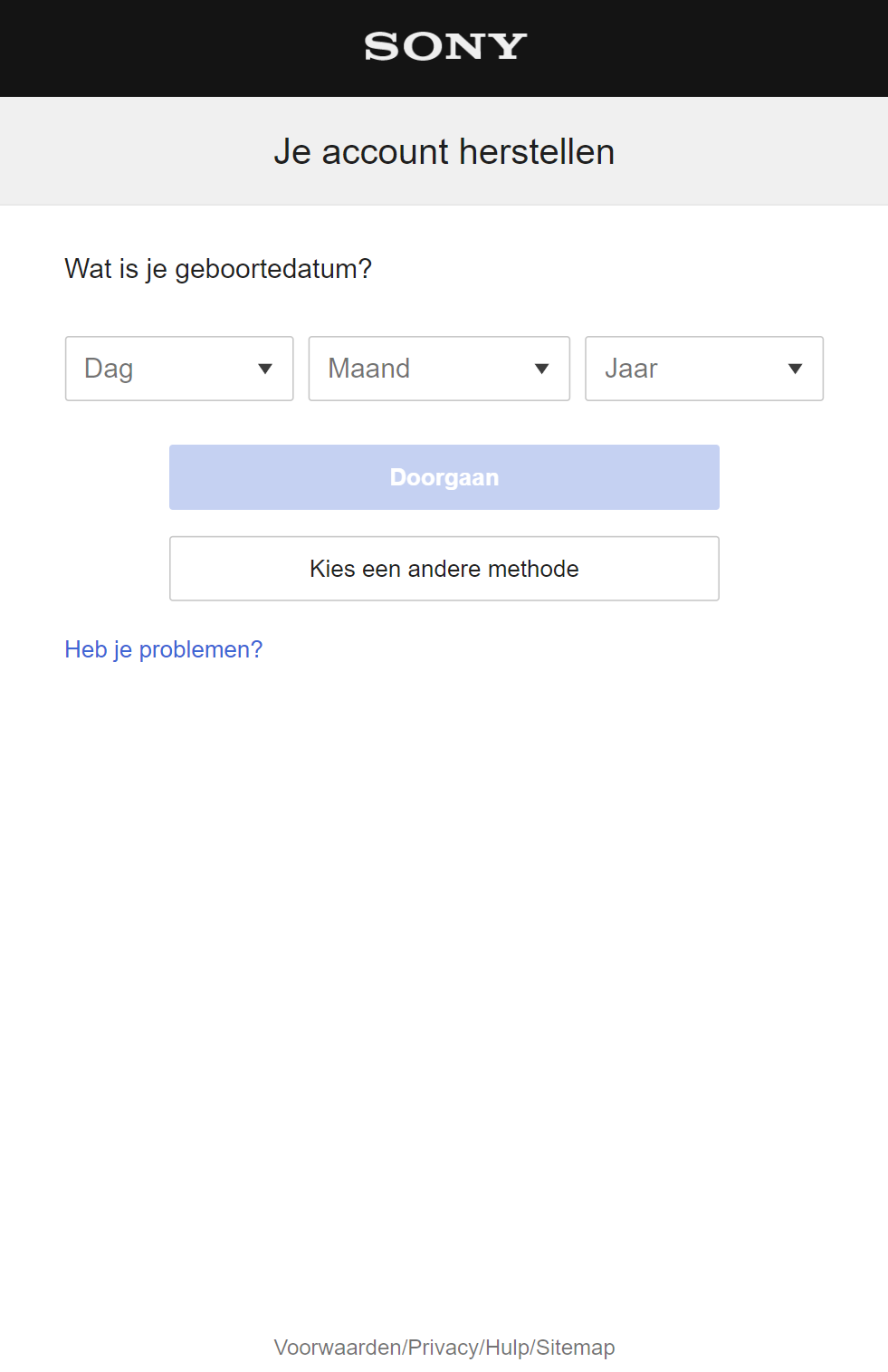Open Voorwaarden in the footer
888x1372 pixels.
[338, 1348]
